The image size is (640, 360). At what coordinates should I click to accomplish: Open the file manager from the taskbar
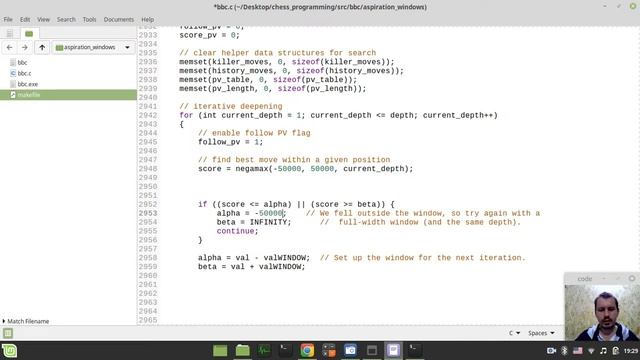[242, 351]
